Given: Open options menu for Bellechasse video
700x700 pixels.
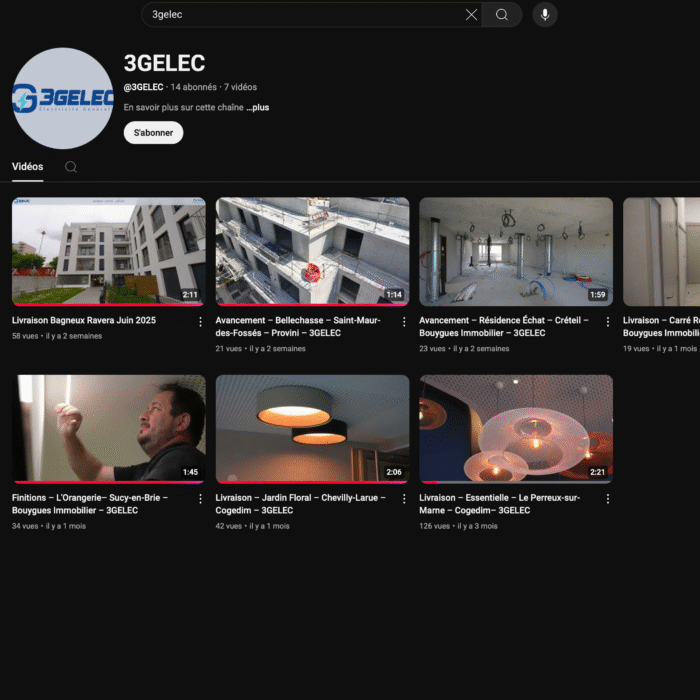Looking at the screenshot, I should [404, 322].
